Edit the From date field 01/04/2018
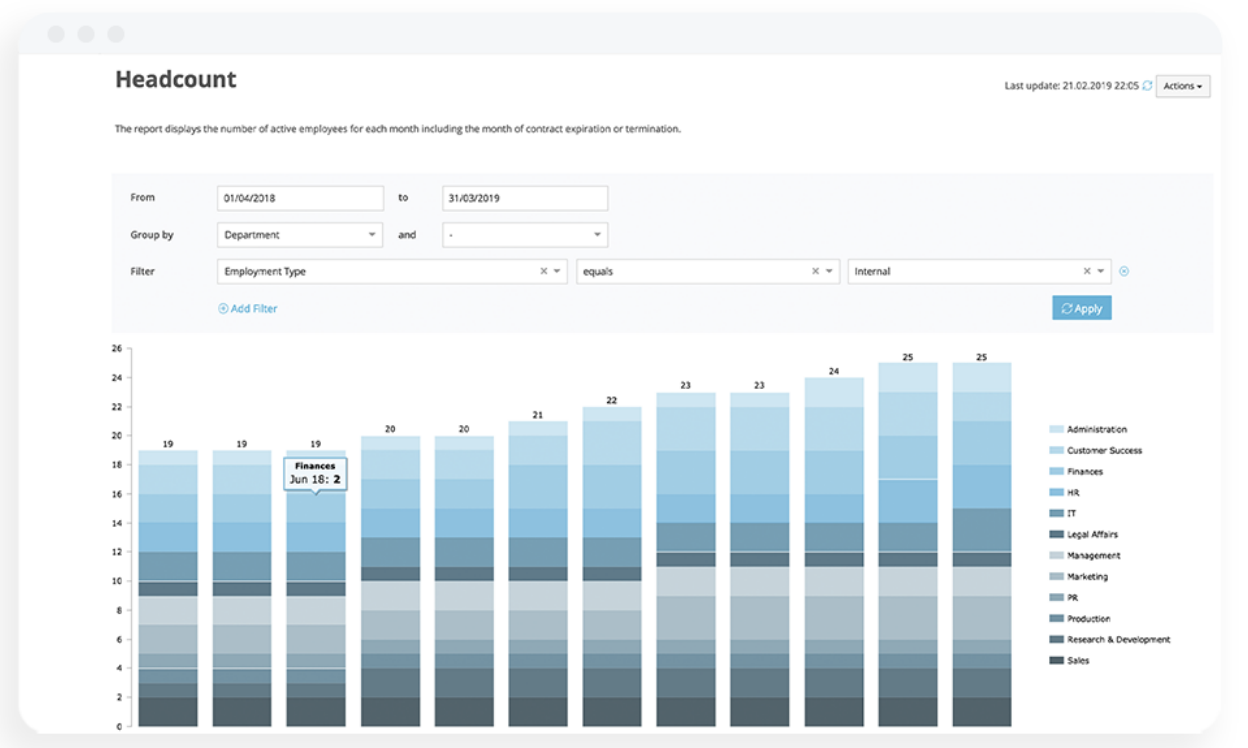The width and height of the screenshot is (1248, 748). (x=300, y=198)
